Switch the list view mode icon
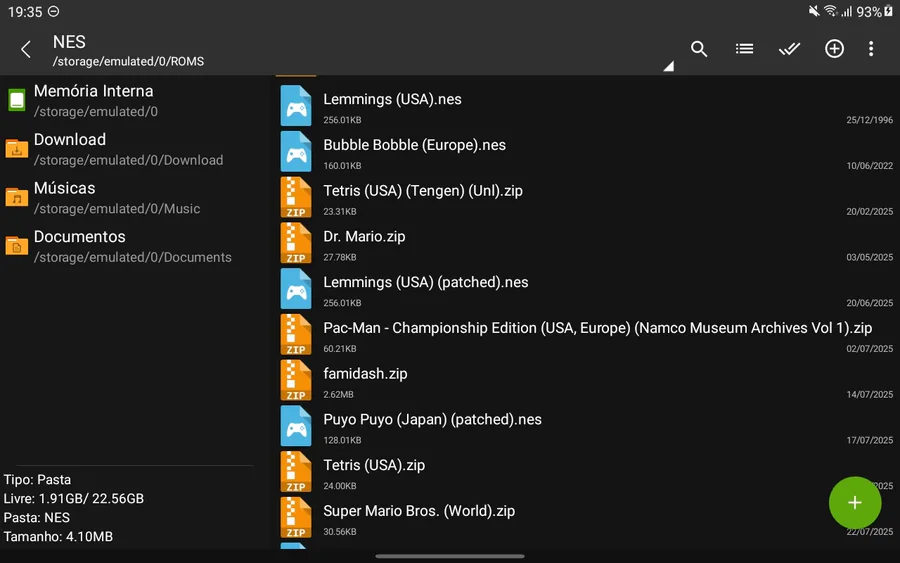The width and height of the screenshot is (900, 563). pos(744,49)
